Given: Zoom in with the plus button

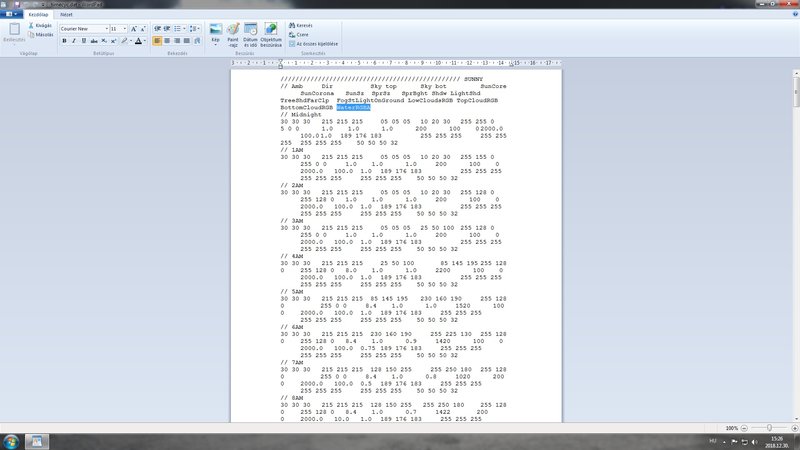Looking at the screenshot, I should [794, 428].
